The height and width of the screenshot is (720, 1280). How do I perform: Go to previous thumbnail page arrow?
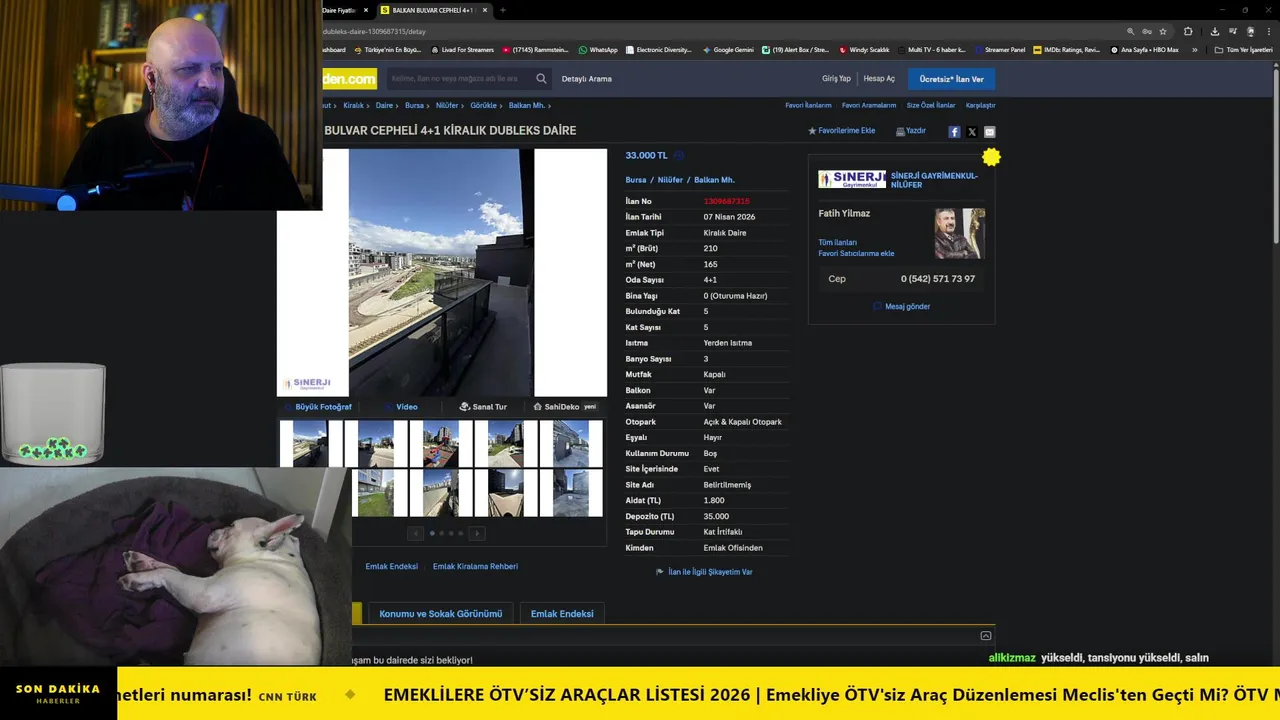416,534
